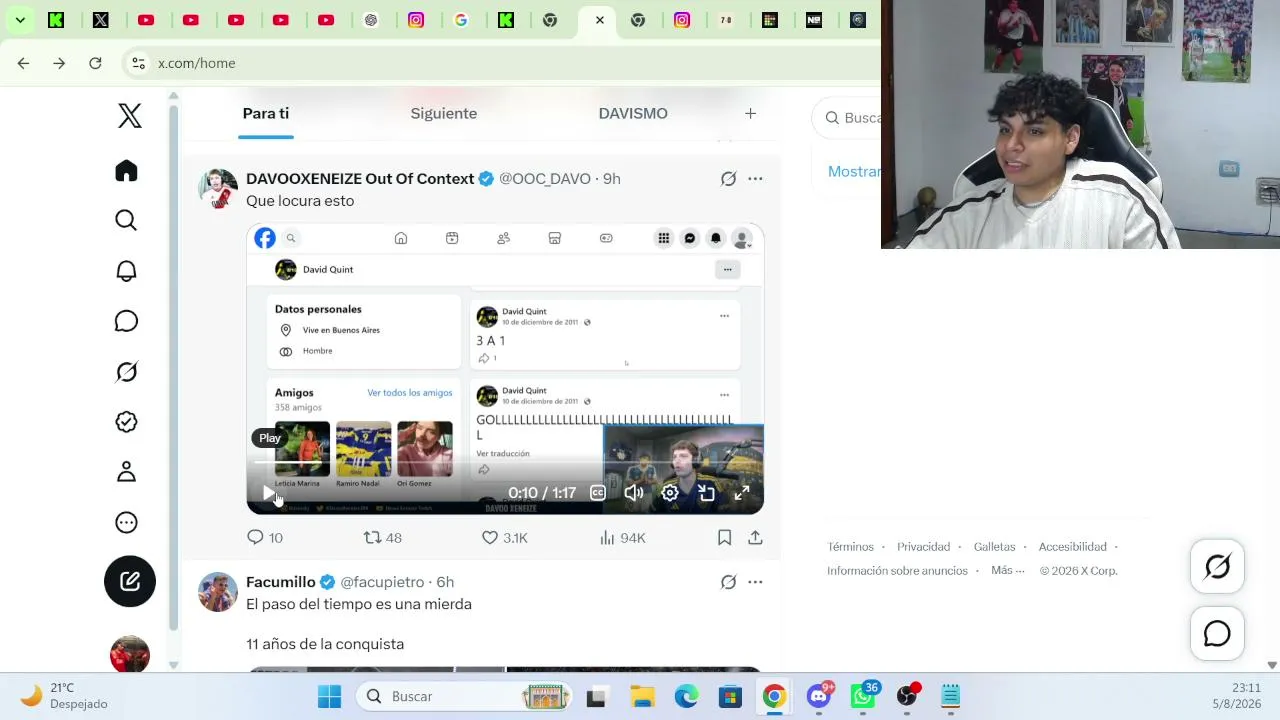Click the X logo in the sidebar
The height and width of the screenshot is (720, 1280).
click(x=129, y=116)
